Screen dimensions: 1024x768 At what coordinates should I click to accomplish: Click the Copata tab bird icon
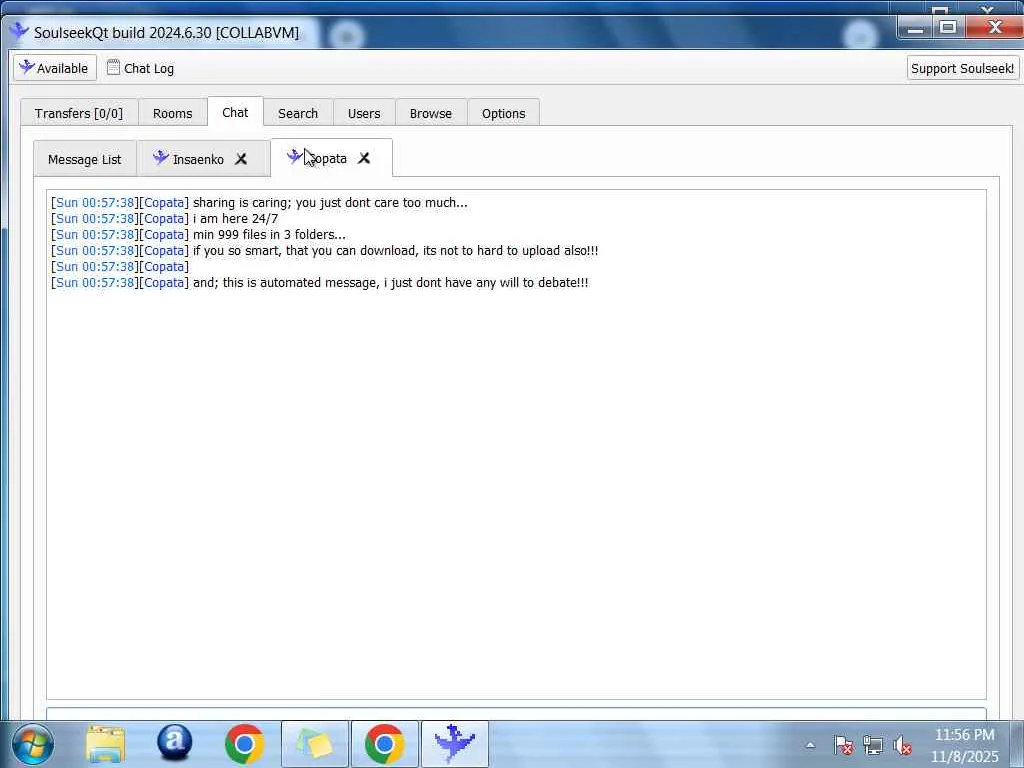[x=294, y=156]
